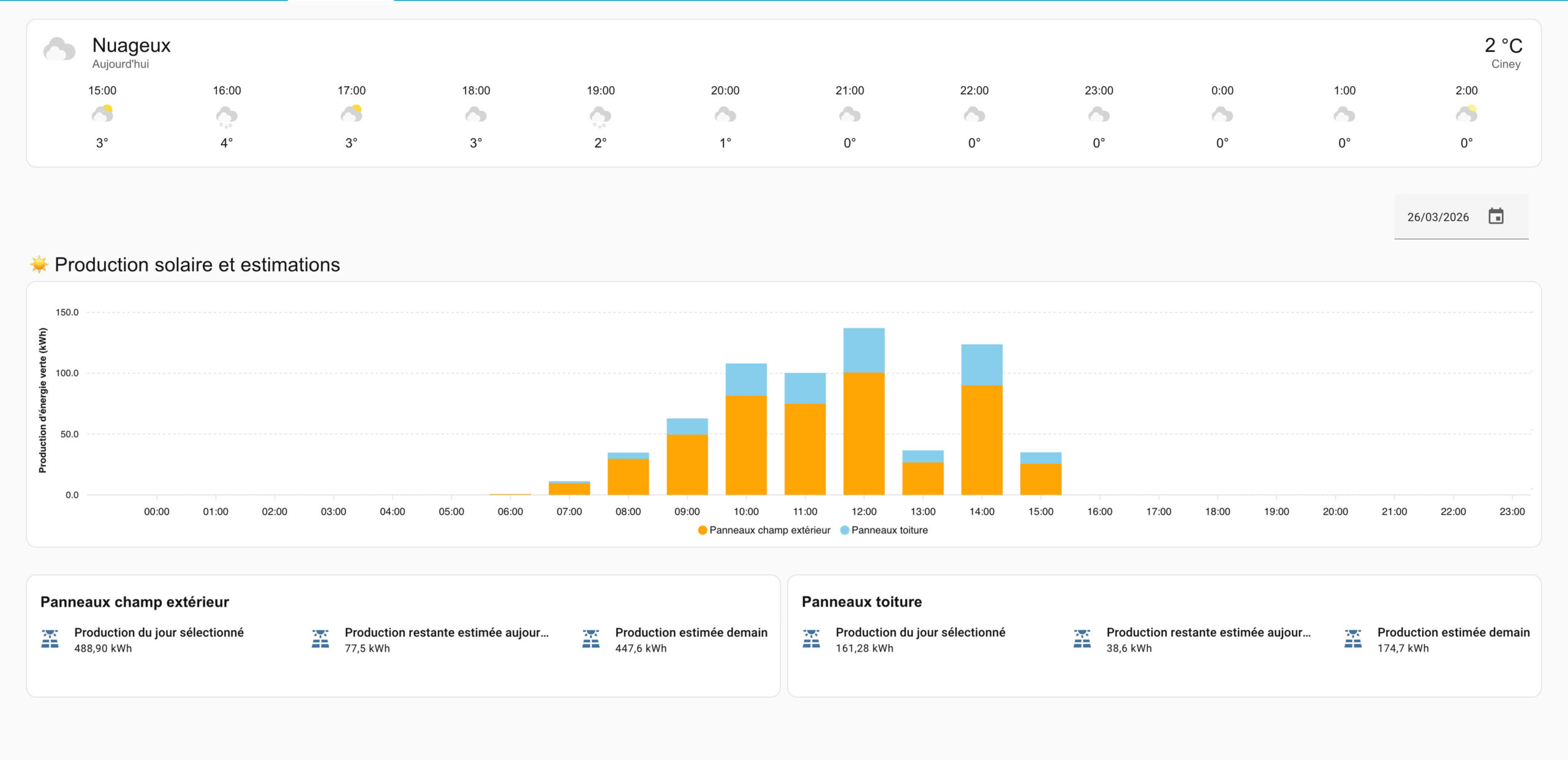Open toiture Production du jour 161,28 kWh entity
Viewport: 1568px width, 760px height.
920,639
